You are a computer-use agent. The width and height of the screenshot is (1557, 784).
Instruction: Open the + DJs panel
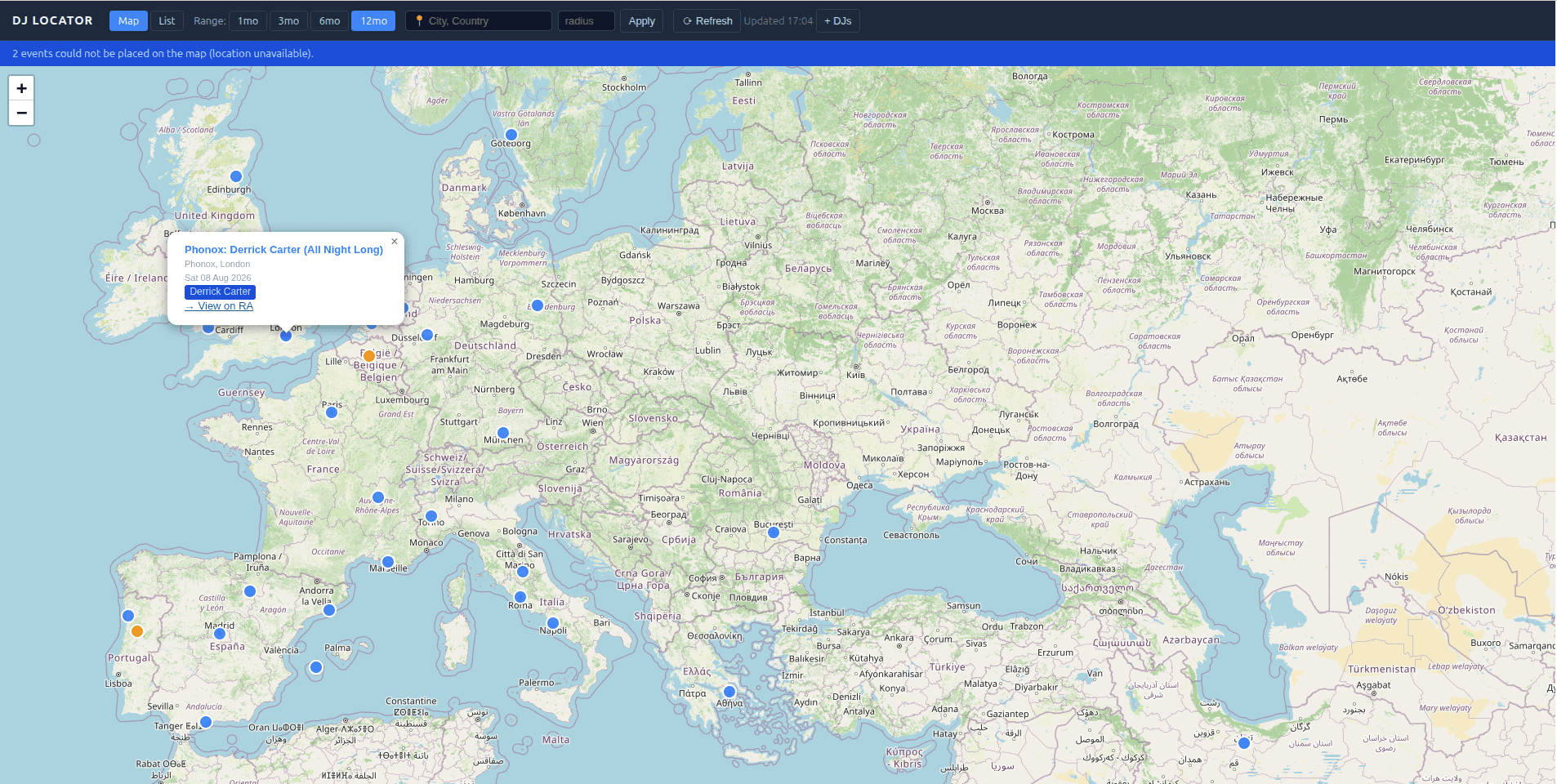pos(837,21)
